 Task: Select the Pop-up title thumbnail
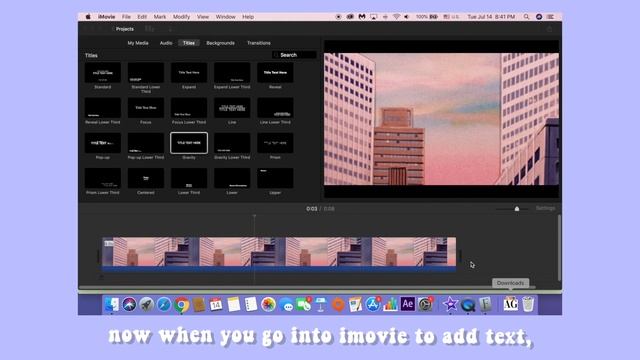pos(102,143)
